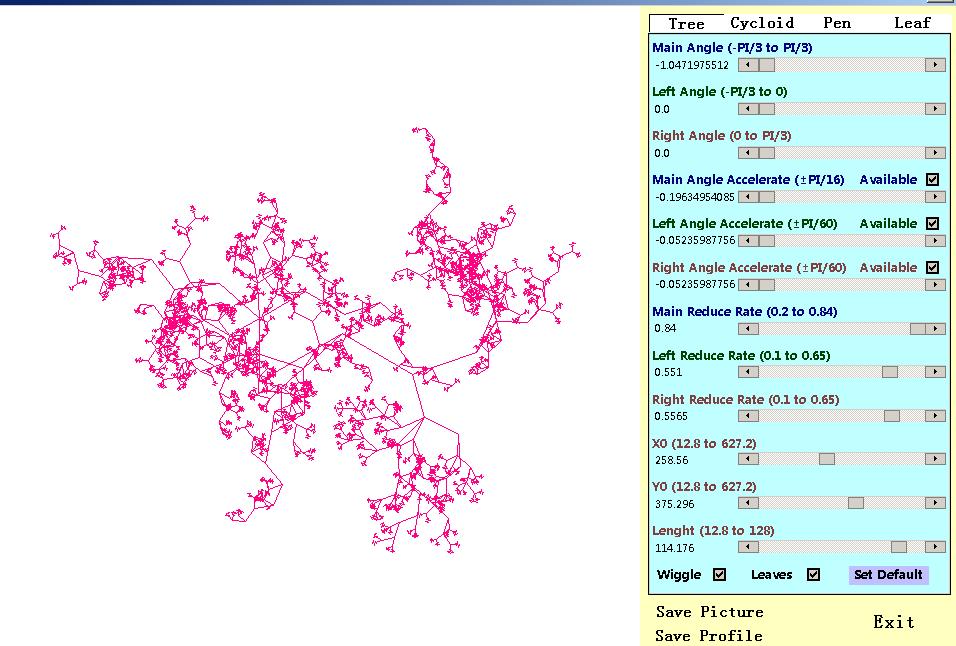Decrease Right Reduce Rate with left arrow
The height and width of the screenshot is (646, 956).
click(748, 416)
